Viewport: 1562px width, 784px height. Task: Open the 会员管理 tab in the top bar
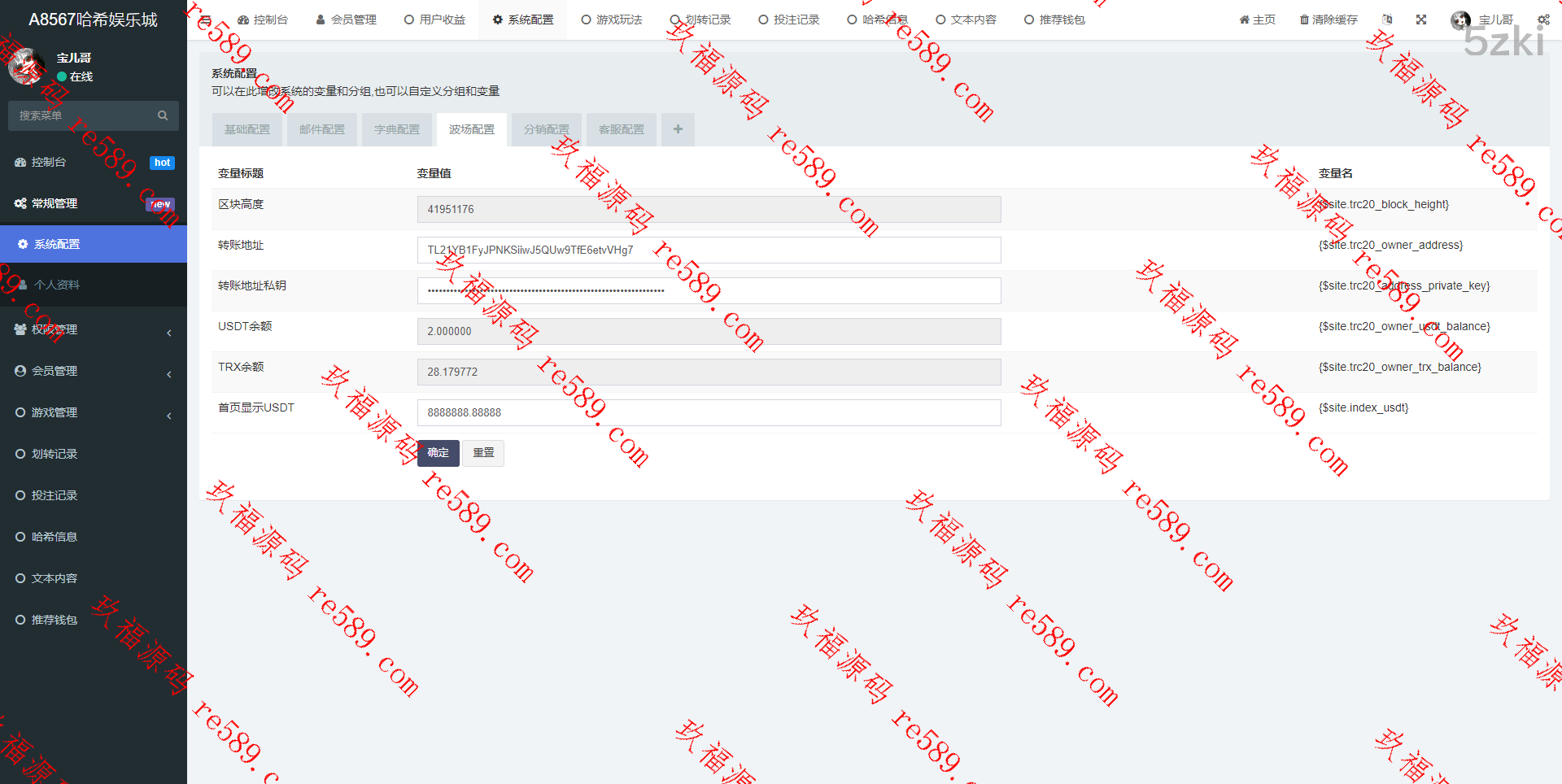coord(346,20)
